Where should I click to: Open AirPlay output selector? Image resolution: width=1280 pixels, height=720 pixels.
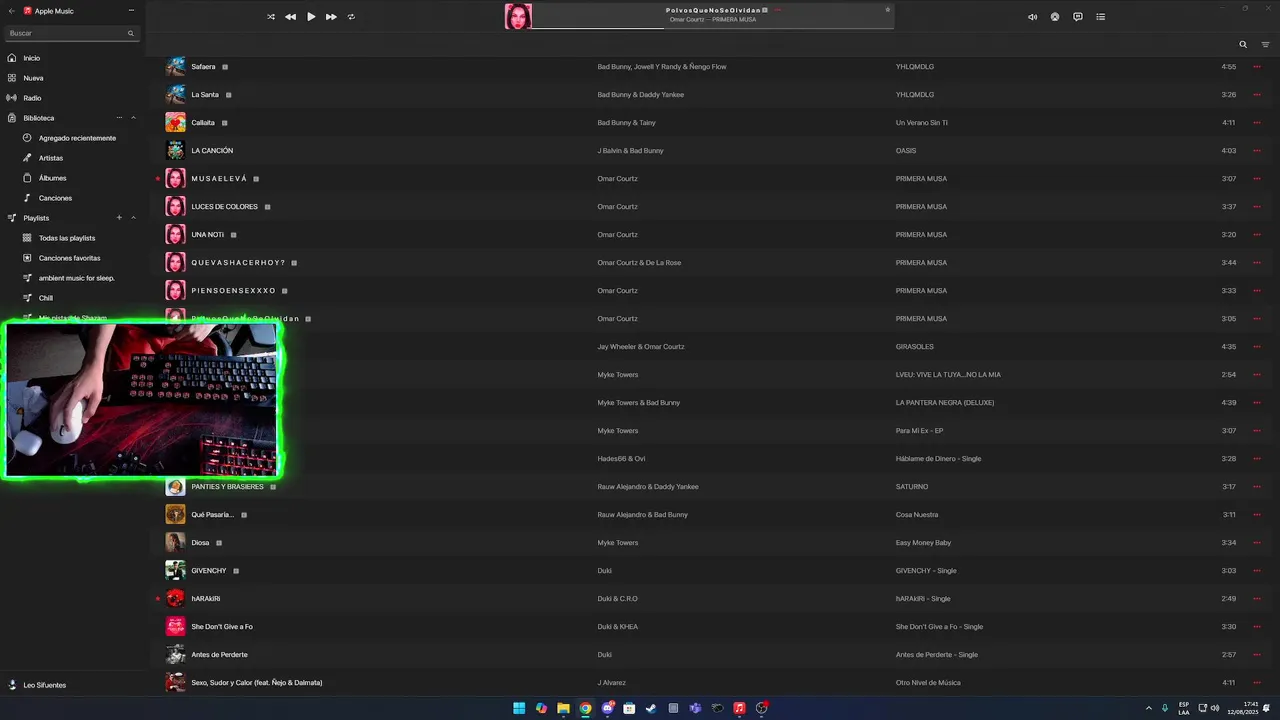[x=1055, y=17]
